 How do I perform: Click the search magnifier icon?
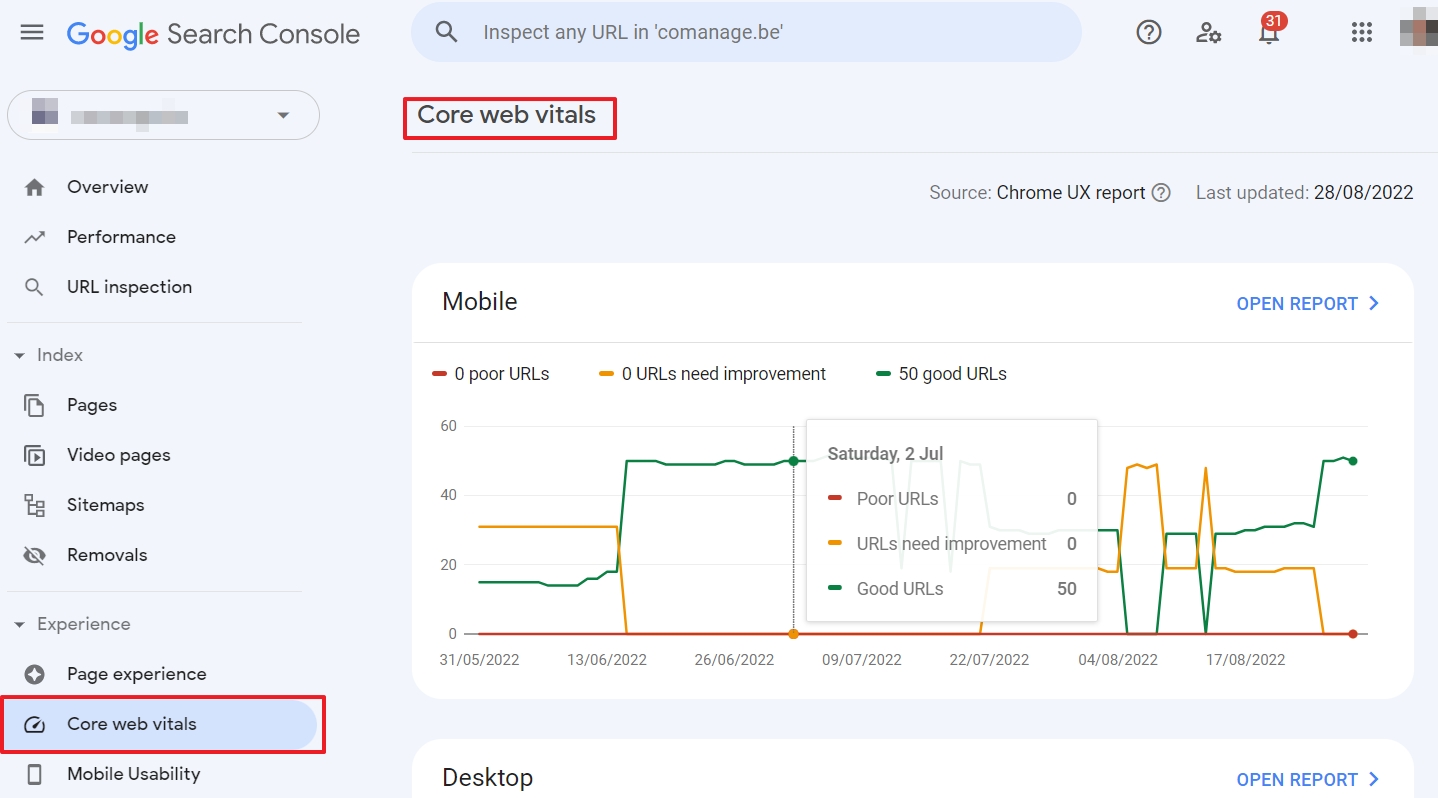(447, 32)
